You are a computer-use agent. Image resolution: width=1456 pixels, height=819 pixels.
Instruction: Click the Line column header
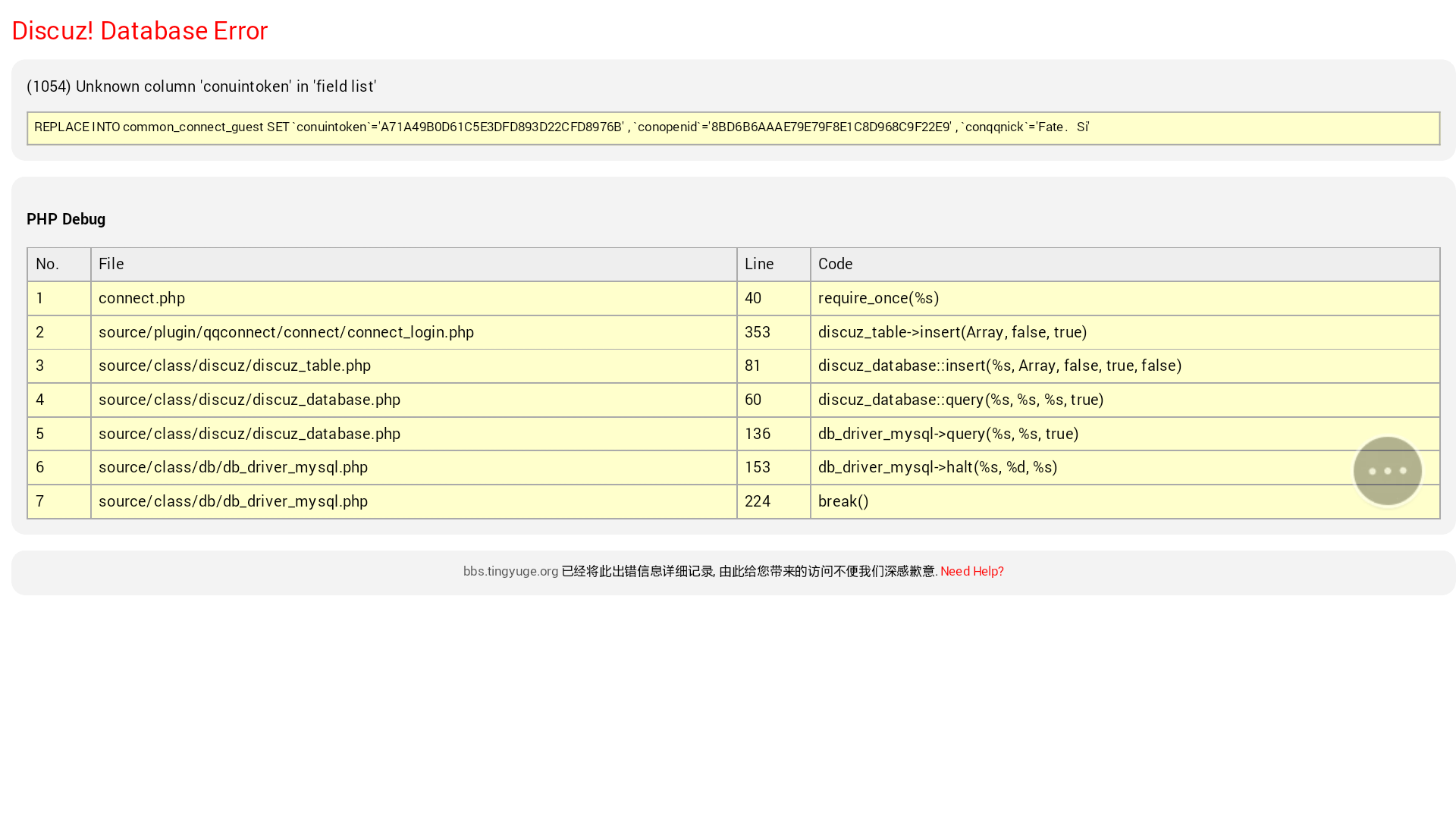759,264
